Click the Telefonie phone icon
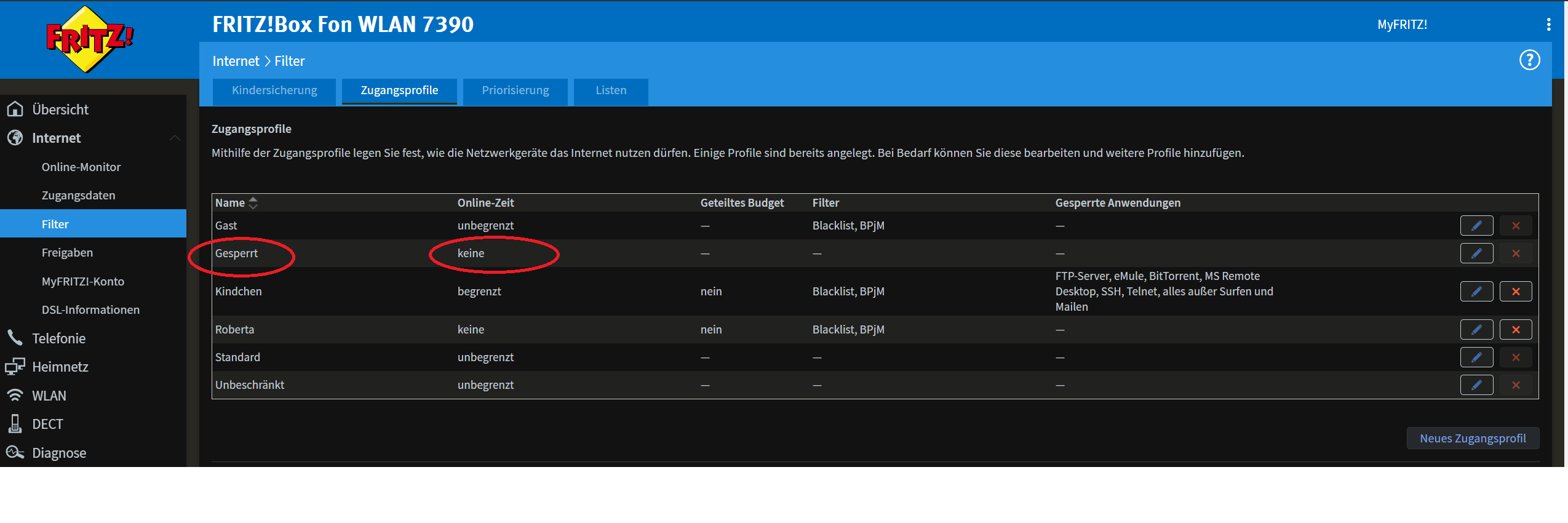This screenshot has height=523, width=1568. (15, 338)
